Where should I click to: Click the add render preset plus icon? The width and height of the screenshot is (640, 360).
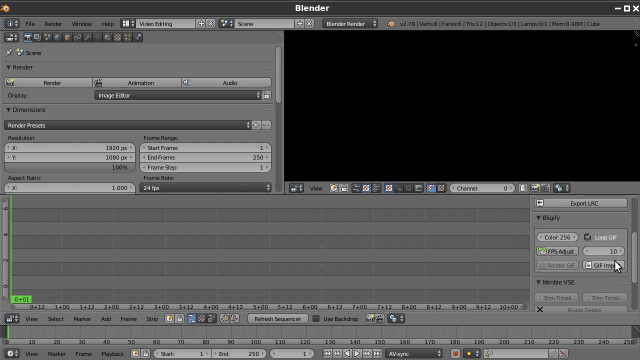256,125
